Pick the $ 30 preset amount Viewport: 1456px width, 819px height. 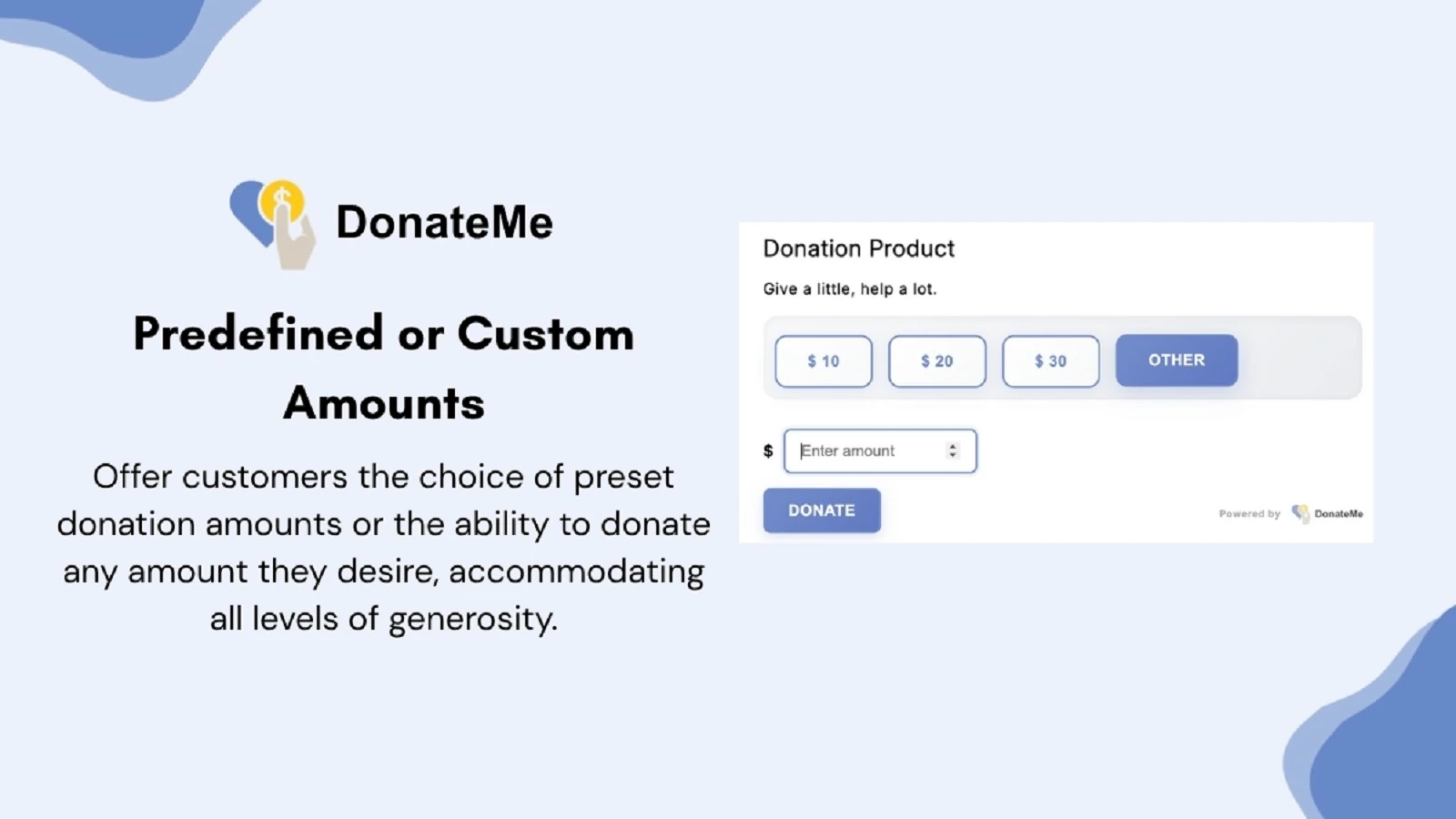1050,361
